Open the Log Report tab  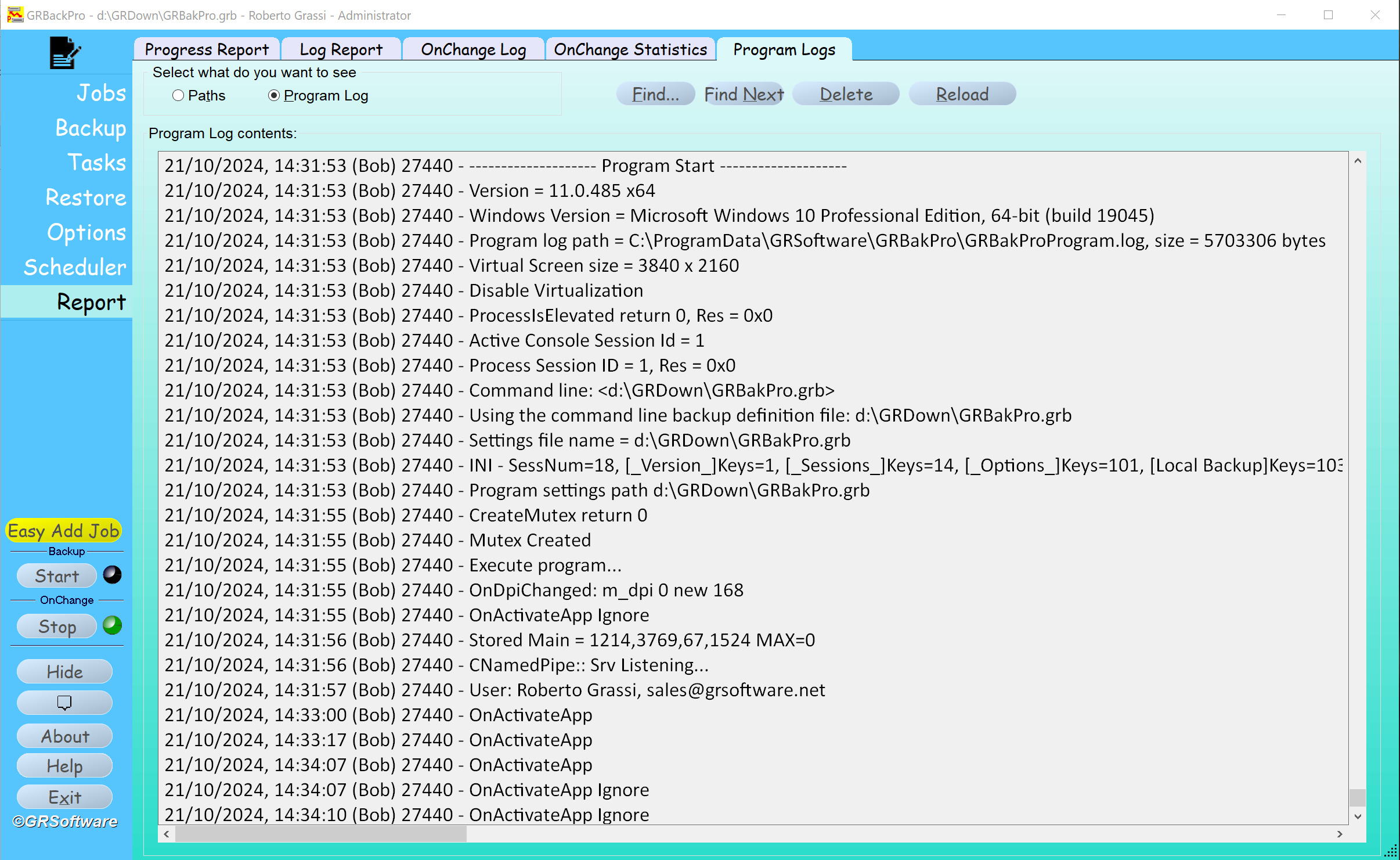coord(341,49)
